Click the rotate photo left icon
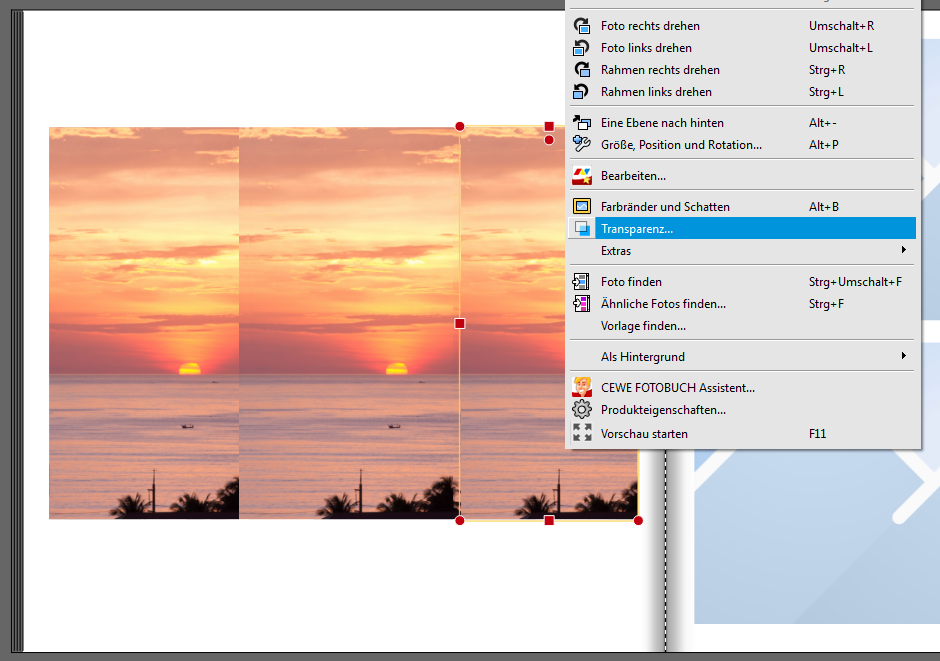Image resolution: width=940 pixels, height=661 pixels. click(581, 48)
